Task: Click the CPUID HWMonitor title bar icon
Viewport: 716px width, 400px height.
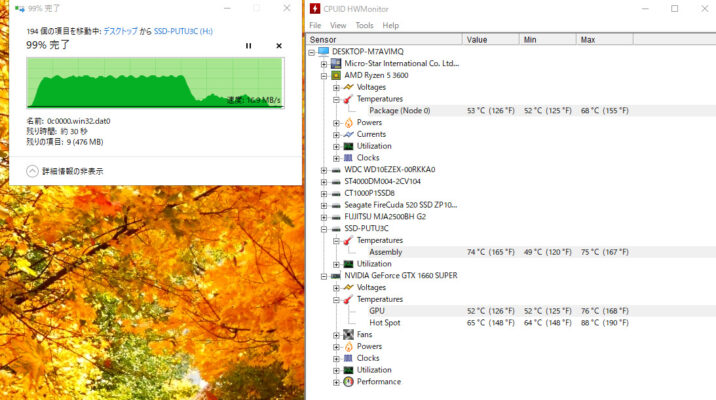Action: click(315, 9)
